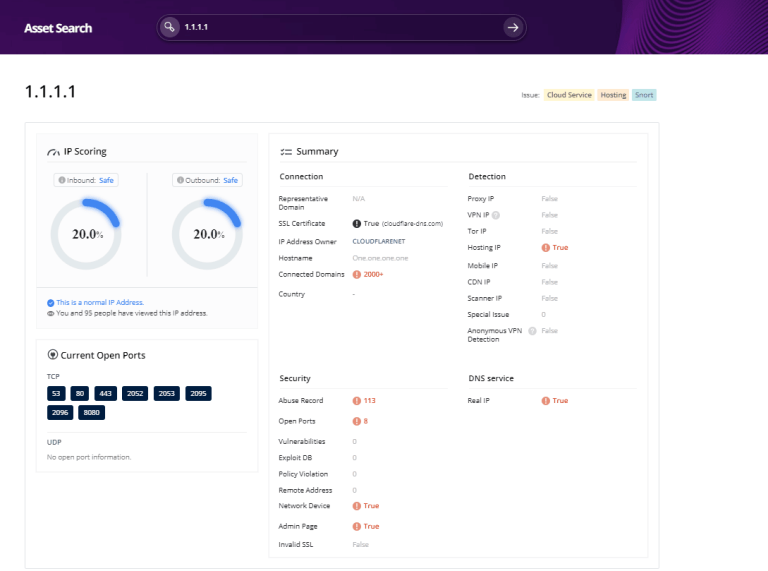The width and height of the screenshot is (768, 571).
Task: Select the Cloud Service issue tag
Action: 569,95
